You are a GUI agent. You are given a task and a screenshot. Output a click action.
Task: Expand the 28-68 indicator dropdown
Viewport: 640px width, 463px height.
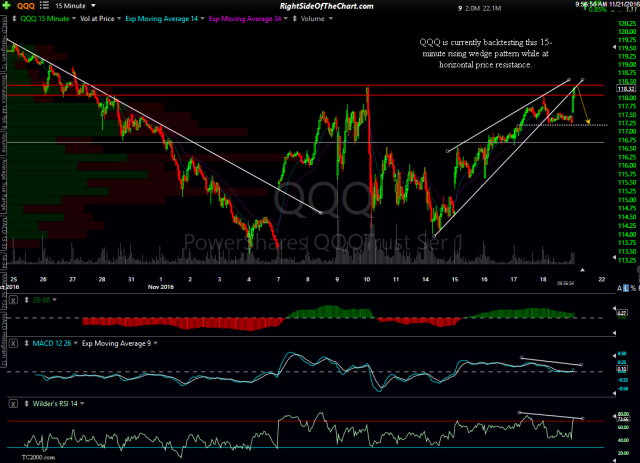pyautogui.click(x=55, y=300)
